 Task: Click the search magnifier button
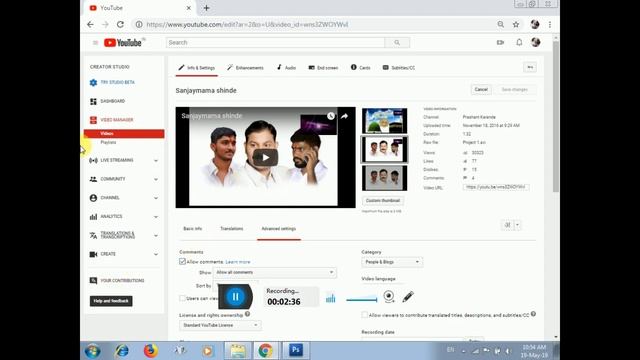pos(397,42)
